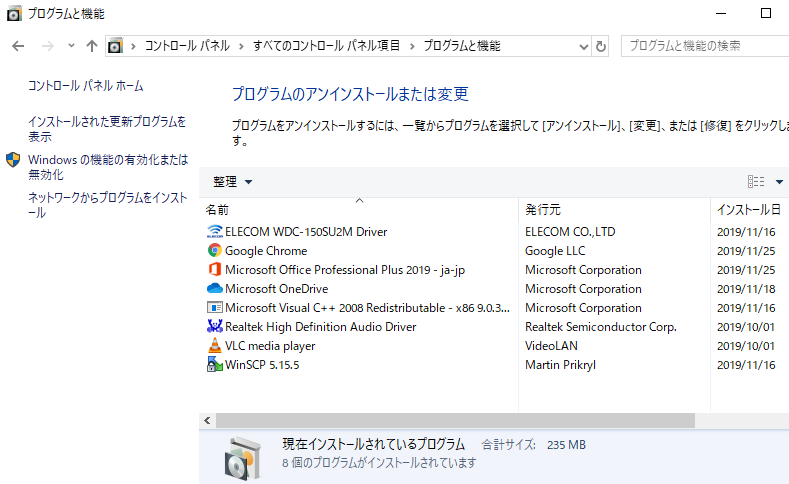Open コントロール パネル ホーム link
The width and height of the screenshot is (789, 484).
point(86,86)
